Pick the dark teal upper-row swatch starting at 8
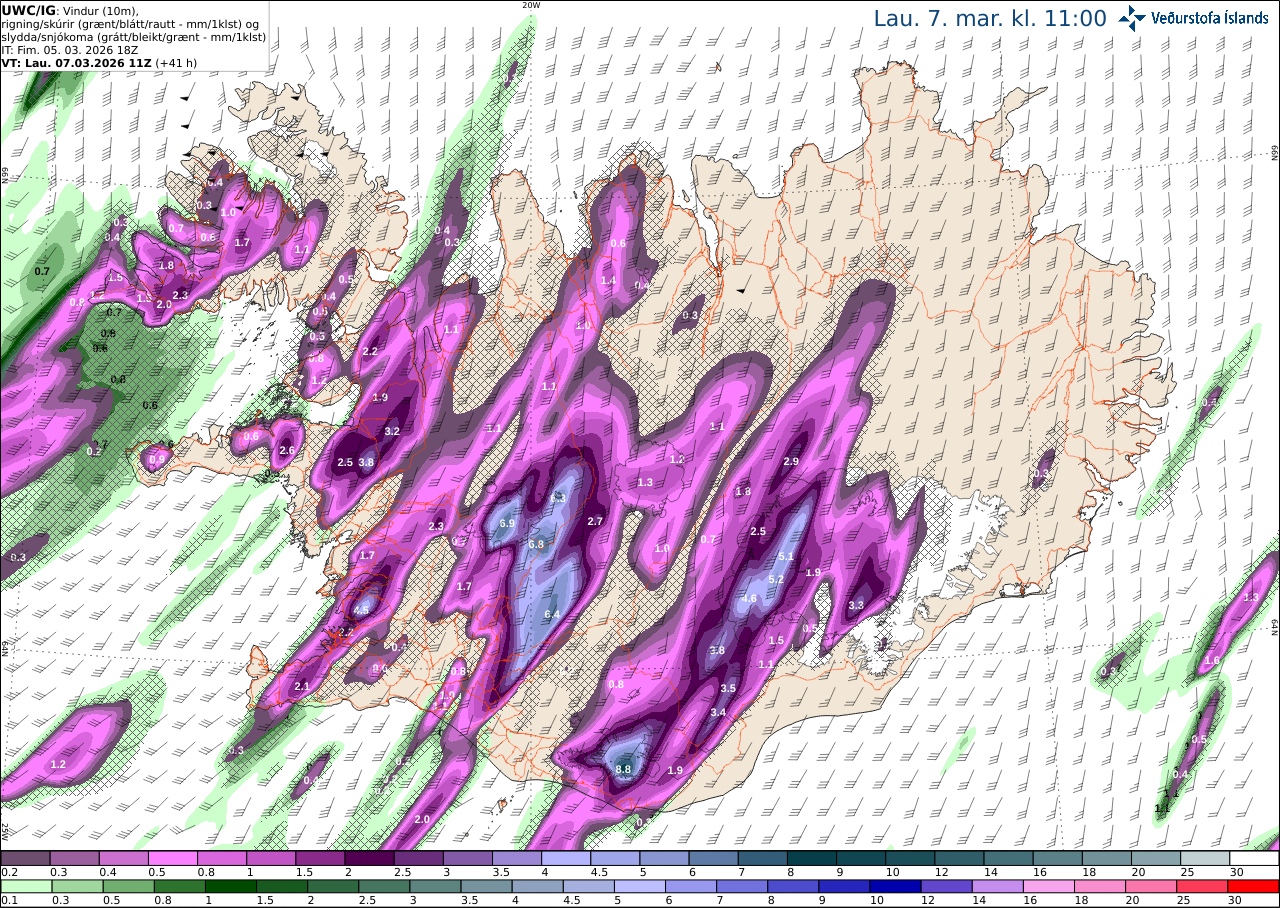This screenshot has height=908, width=1280. (812, 858)
